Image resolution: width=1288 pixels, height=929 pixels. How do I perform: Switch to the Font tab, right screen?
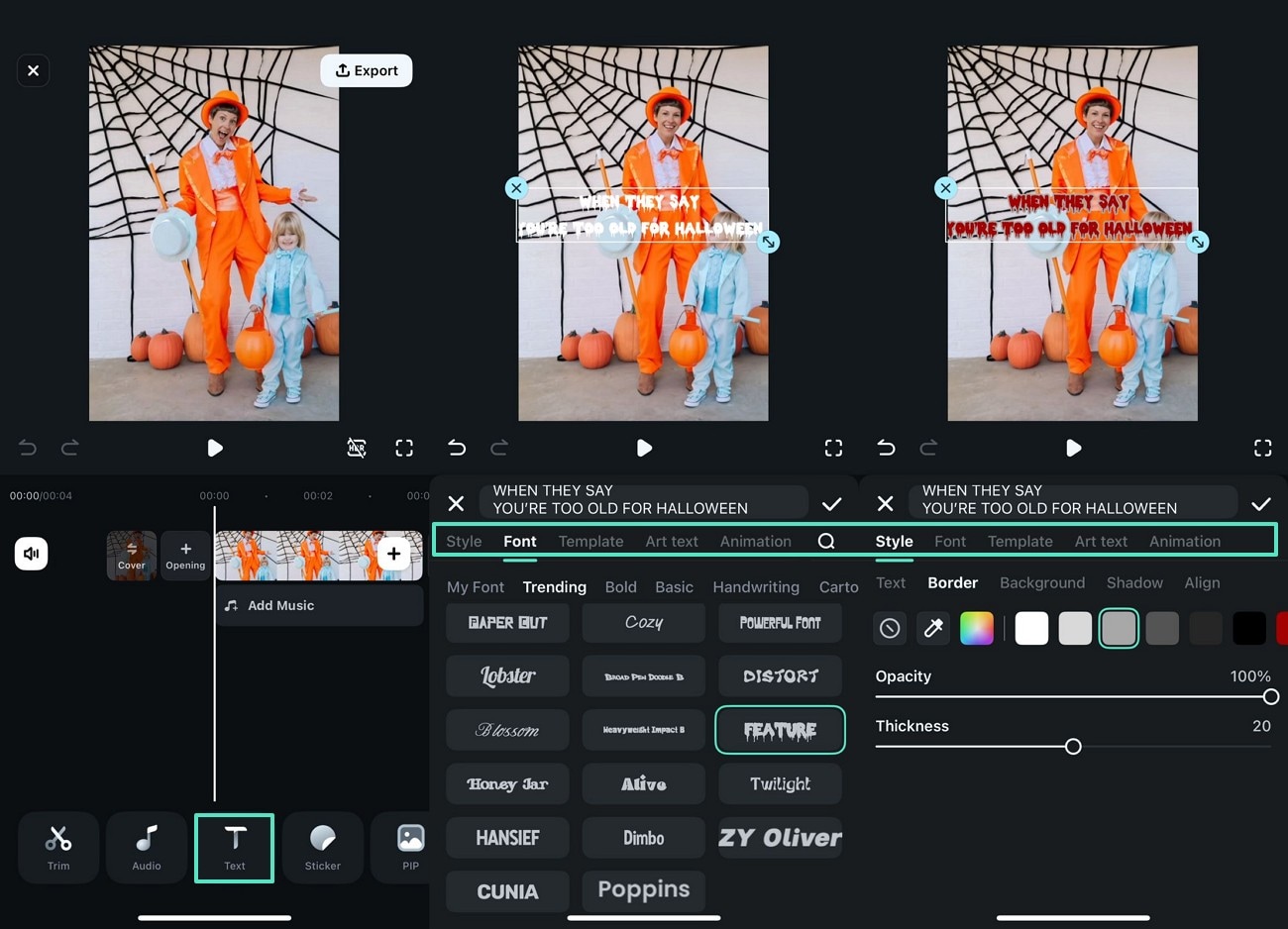[950, 541]
